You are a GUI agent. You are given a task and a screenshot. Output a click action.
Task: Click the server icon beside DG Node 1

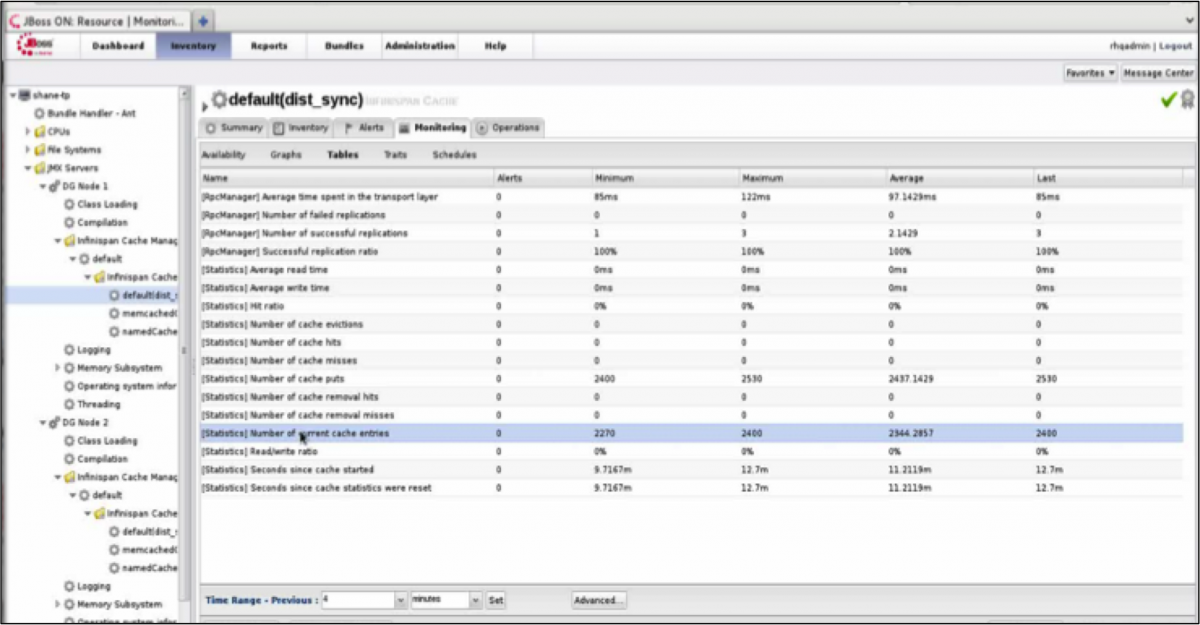coord(54,186)
